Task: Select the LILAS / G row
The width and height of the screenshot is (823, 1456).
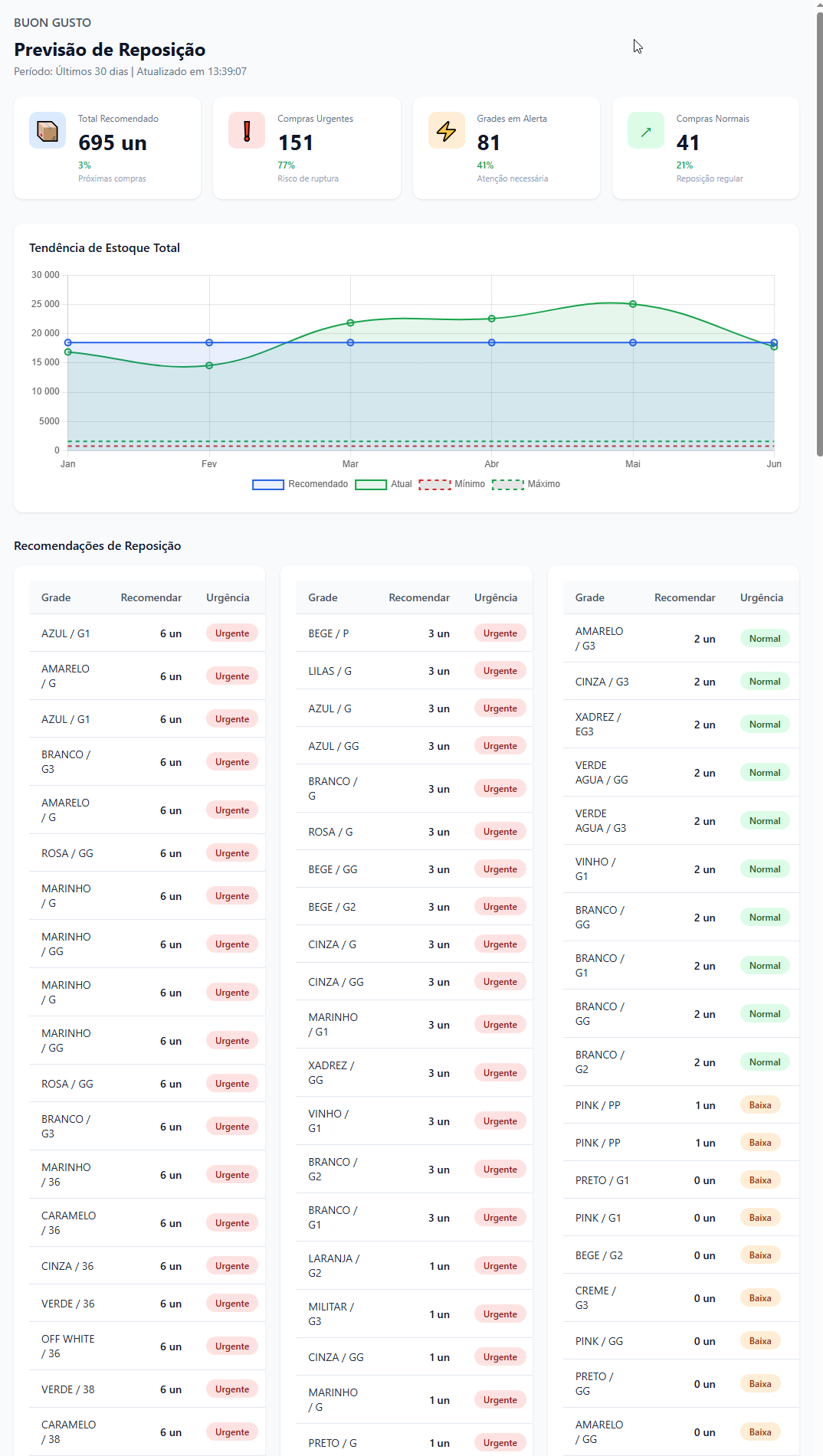Action: click(x=414, y=671)
